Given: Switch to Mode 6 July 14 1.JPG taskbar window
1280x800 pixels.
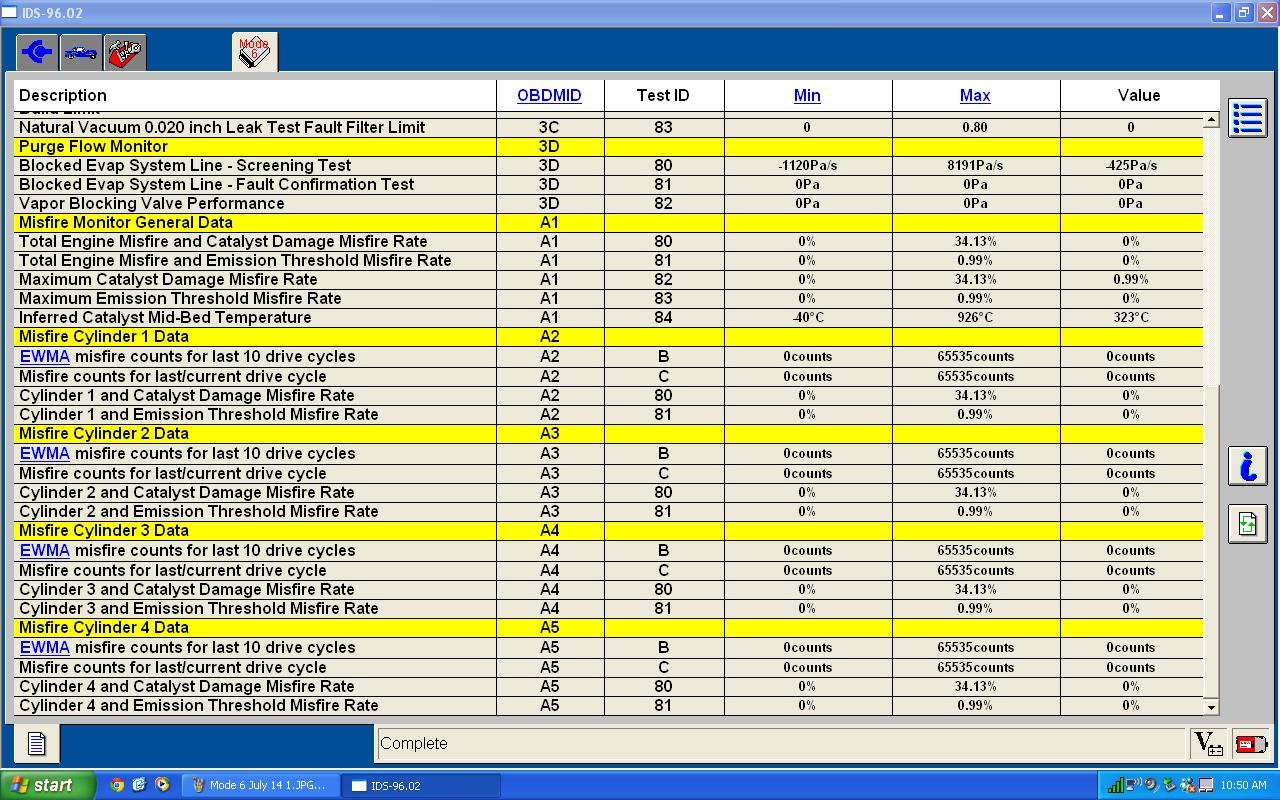Looking at the screenshot, I should click(x=260, y=785).
